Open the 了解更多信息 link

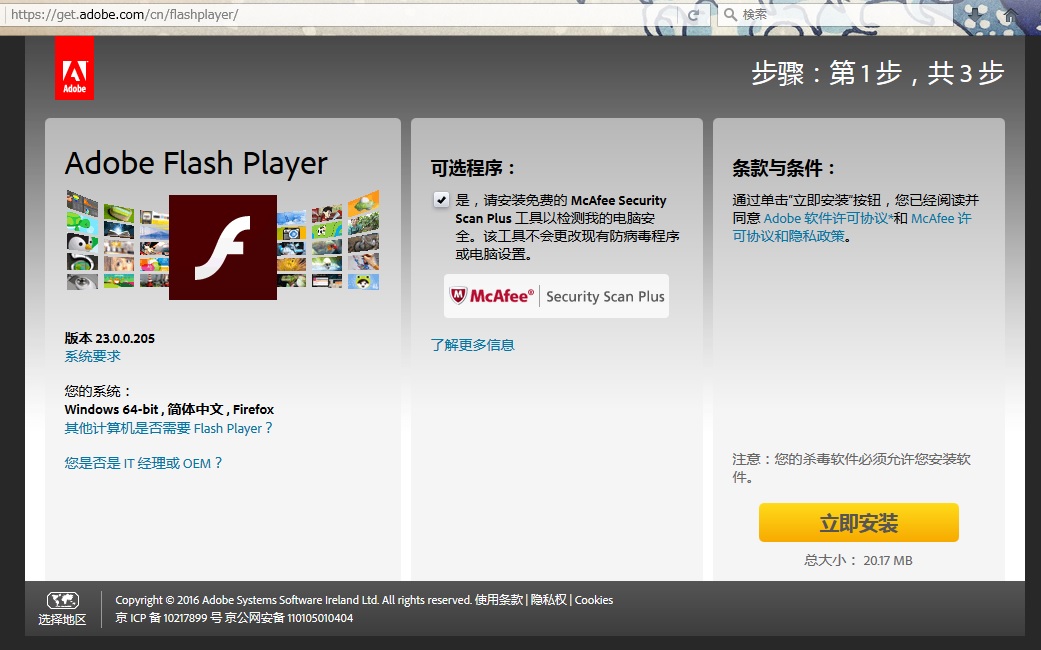click(472, 345)
